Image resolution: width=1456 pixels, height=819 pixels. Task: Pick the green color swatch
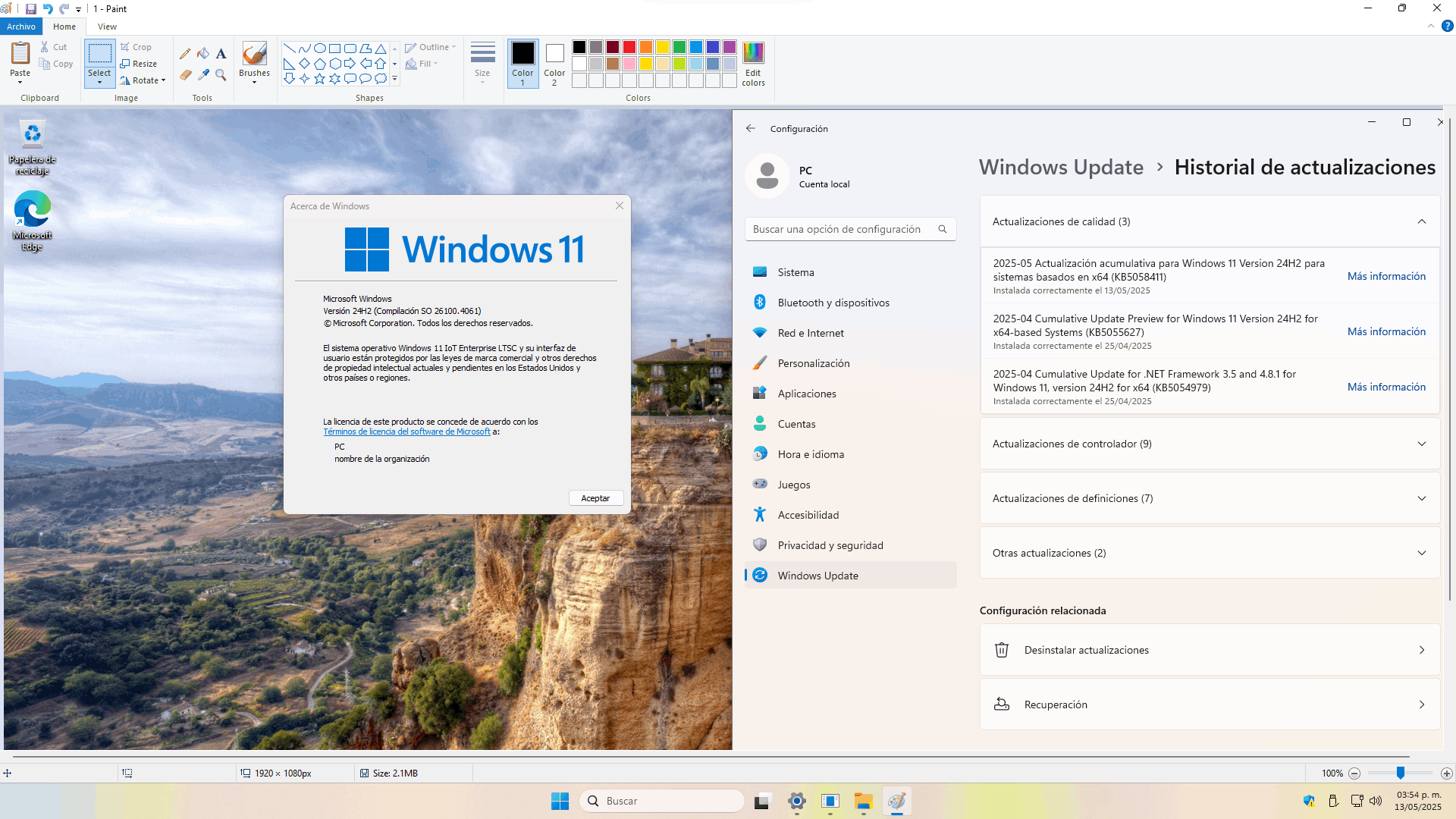(x=679, y=47)
